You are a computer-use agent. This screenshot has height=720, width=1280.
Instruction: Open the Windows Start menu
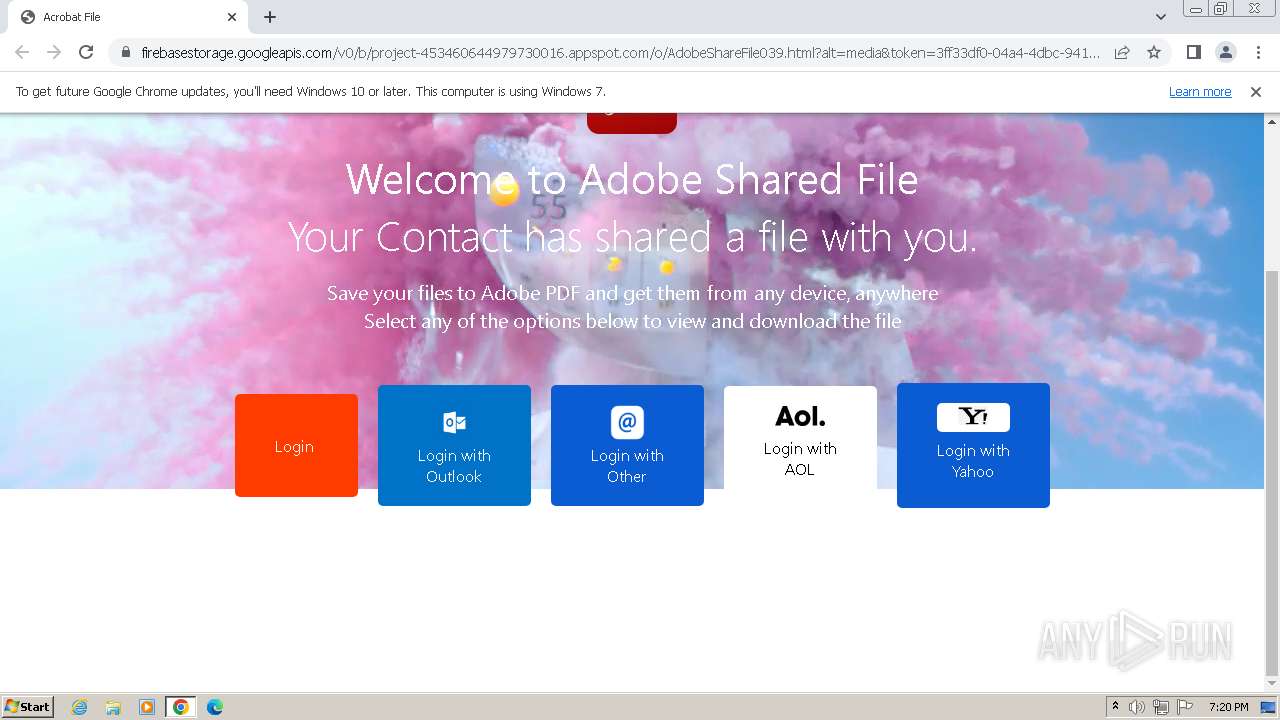click(28, 706)
